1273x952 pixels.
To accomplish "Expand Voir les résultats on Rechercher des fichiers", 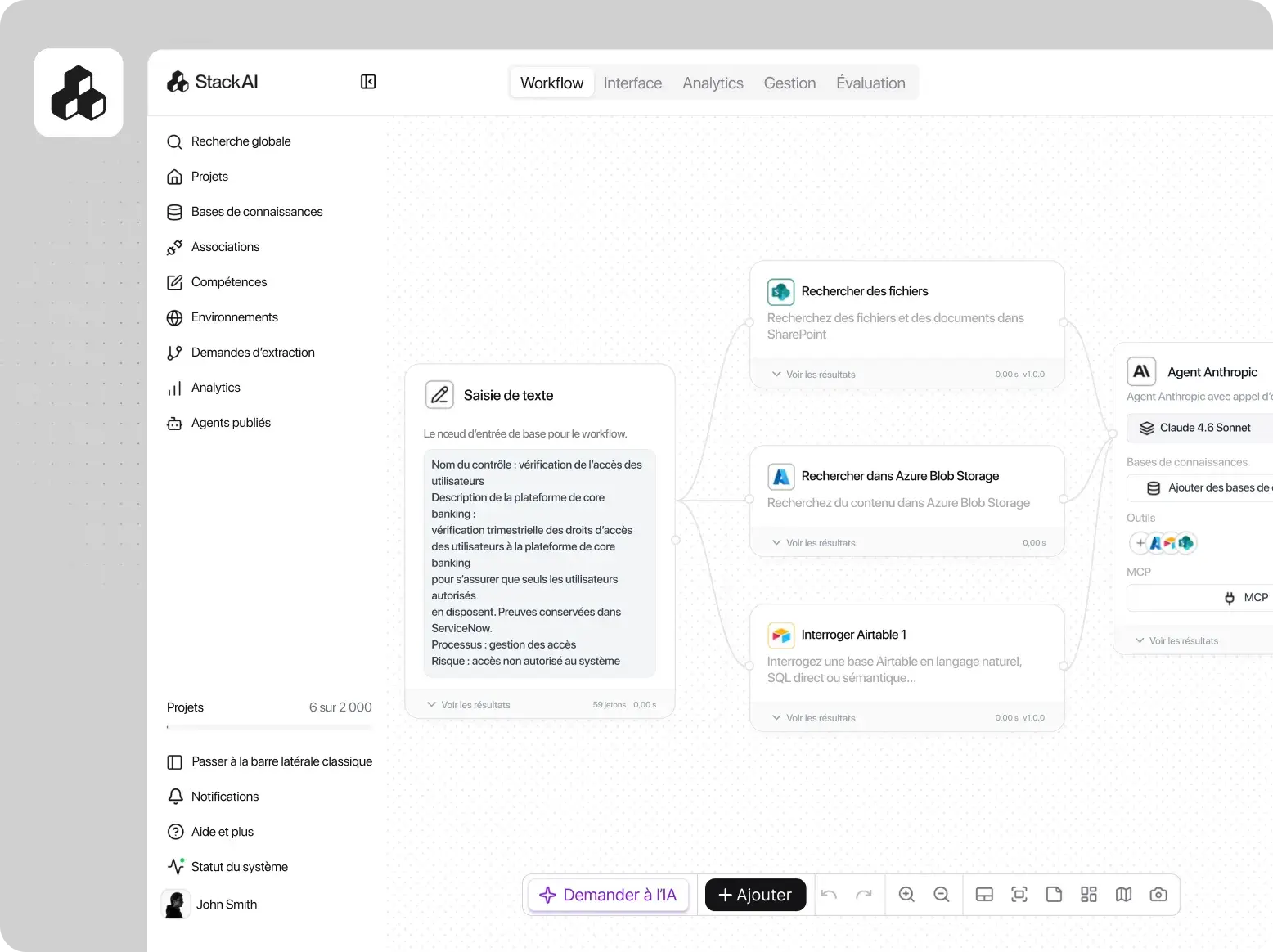I will click(813, 375).
